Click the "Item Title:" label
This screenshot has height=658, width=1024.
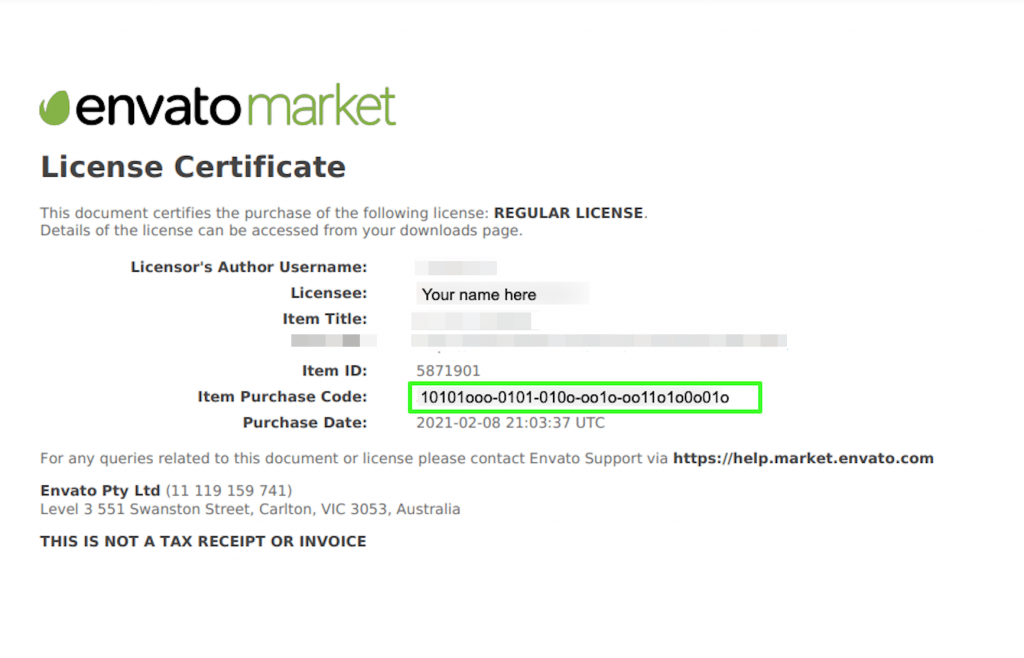point(325,319)
